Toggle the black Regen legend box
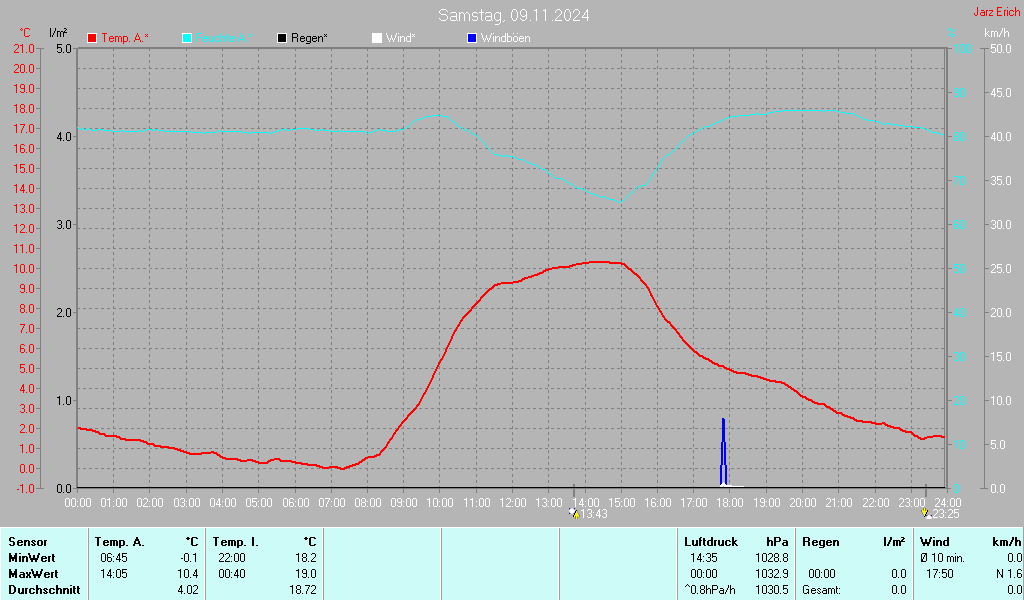This screenshot has height=600, width=1024. tap(282, 38)
